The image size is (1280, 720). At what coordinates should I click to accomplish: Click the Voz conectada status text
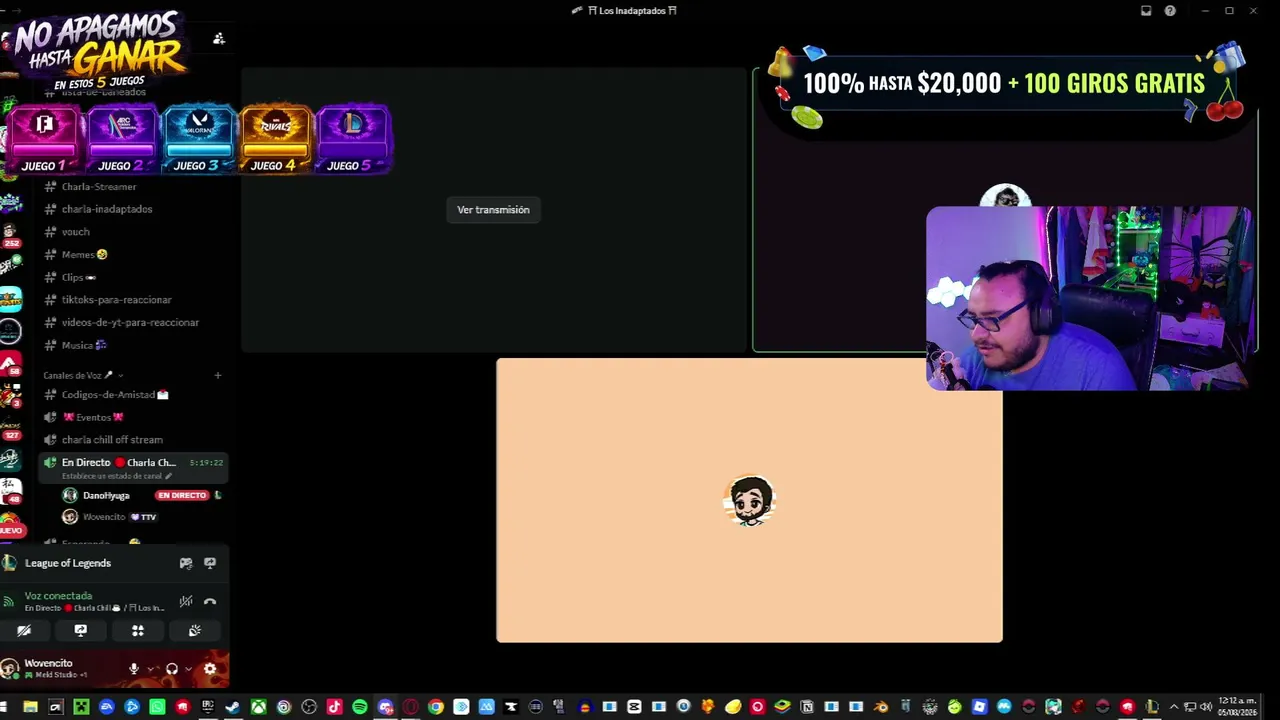coord(58,596)
